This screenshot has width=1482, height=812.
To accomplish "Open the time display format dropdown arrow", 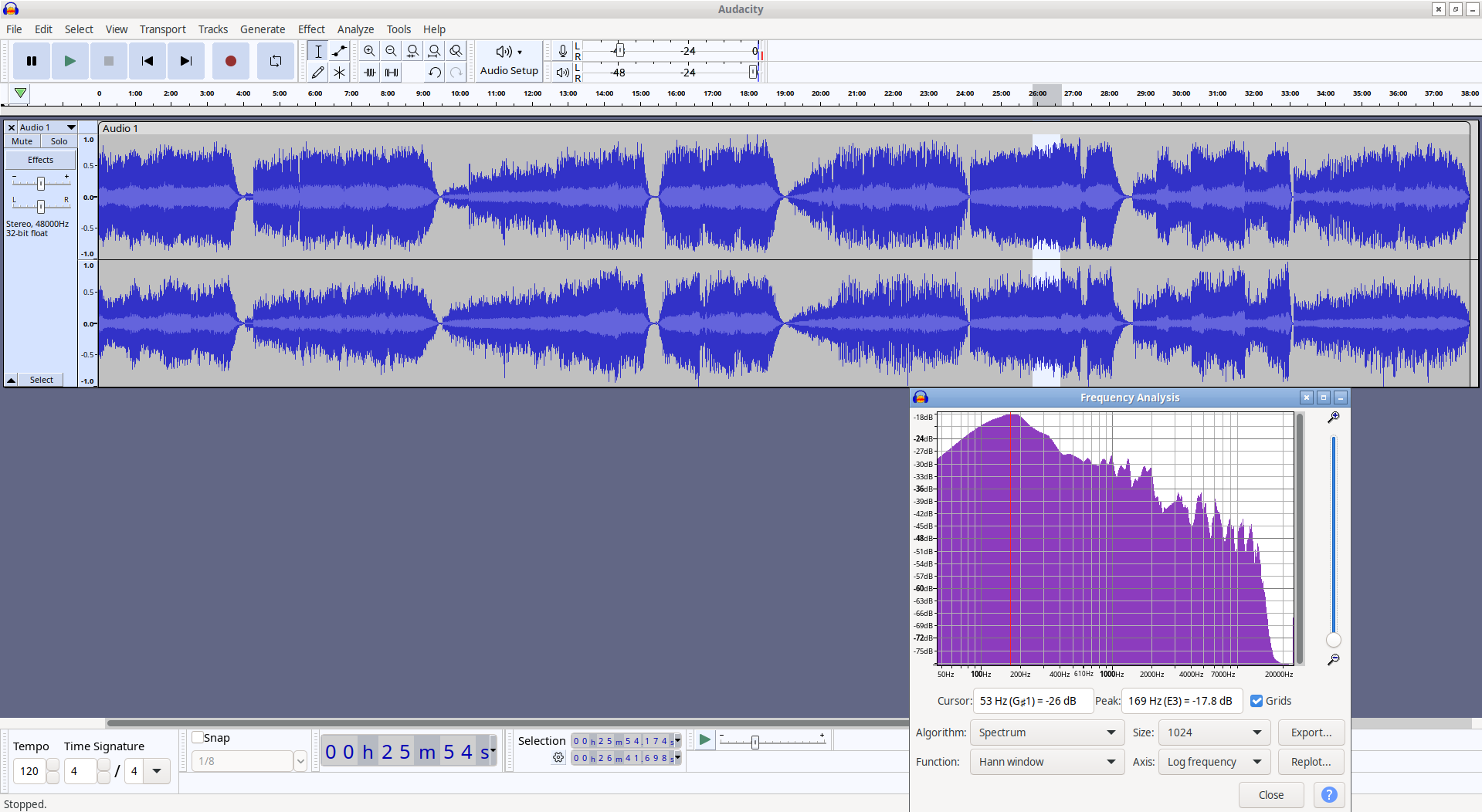I will click(493, 750).
